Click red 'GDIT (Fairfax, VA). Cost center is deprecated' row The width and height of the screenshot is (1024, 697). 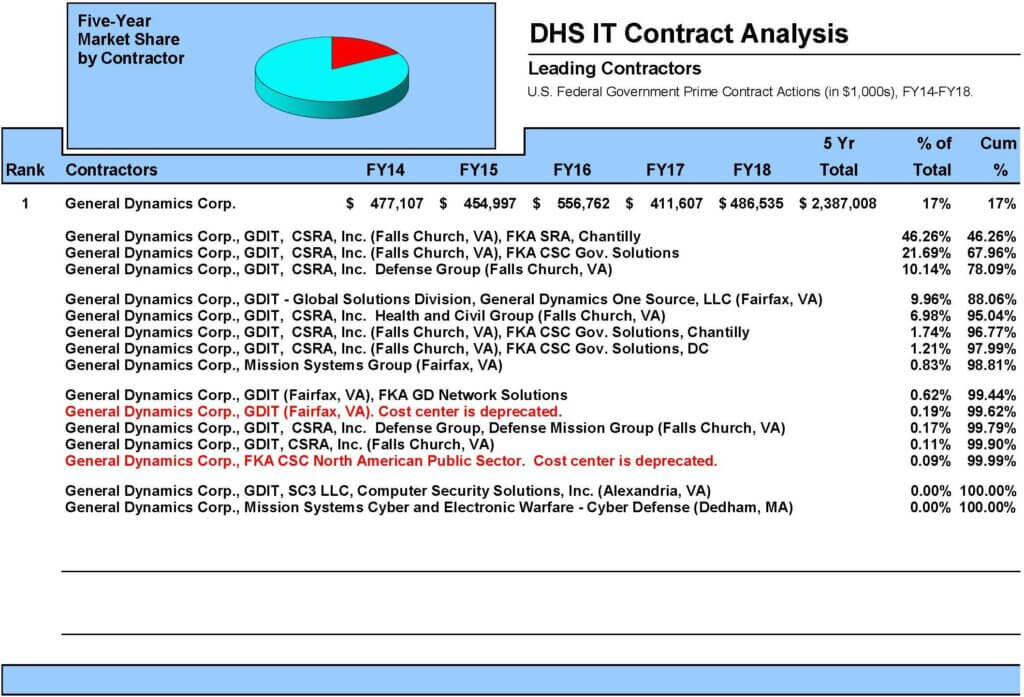[313, 412]
